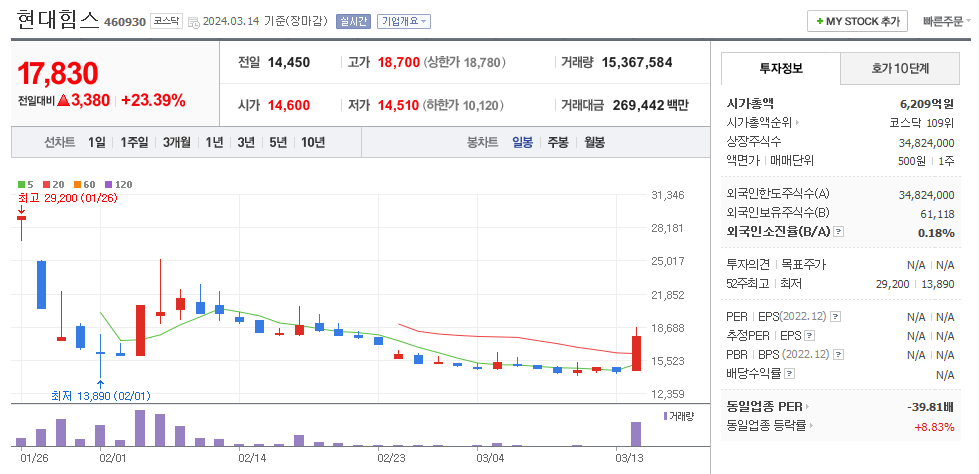Click the 코스닥 market badge
This screenshot has width=979, height=474.
(166, 21)
